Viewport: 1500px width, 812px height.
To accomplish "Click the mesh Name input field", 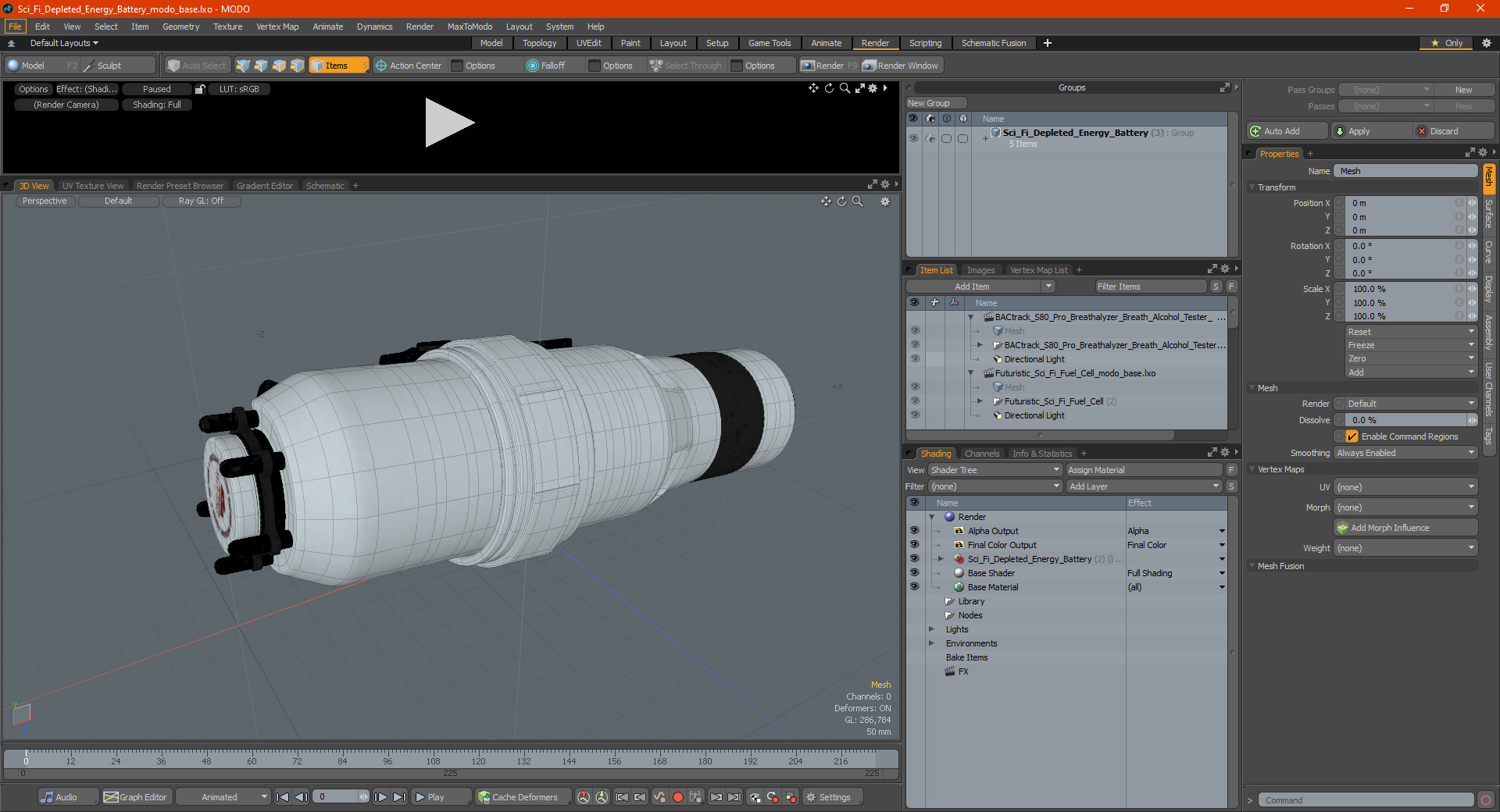I will (1405, 171).
